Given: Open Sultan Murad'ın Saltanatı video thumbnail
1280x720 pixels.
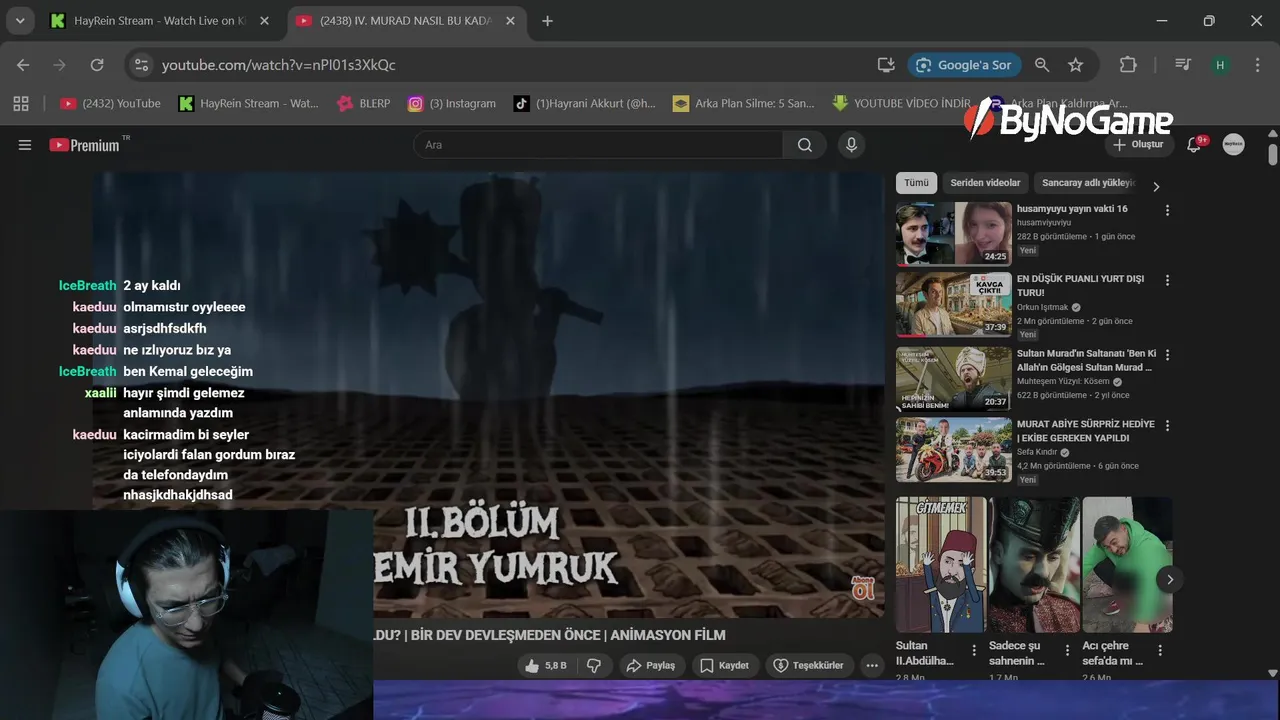Looking at the screenshot, I should 954,378.
